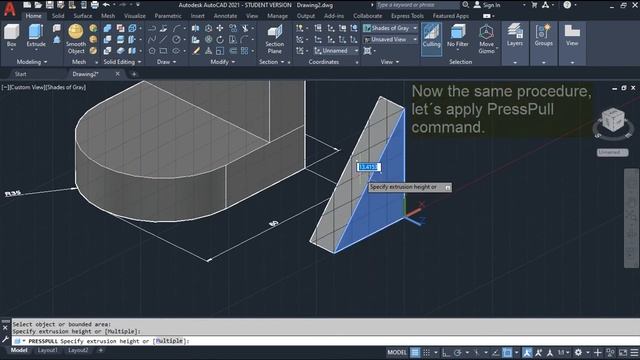
Task: Toggle ortho mode in status bar
Action: [x=445, y=353]
